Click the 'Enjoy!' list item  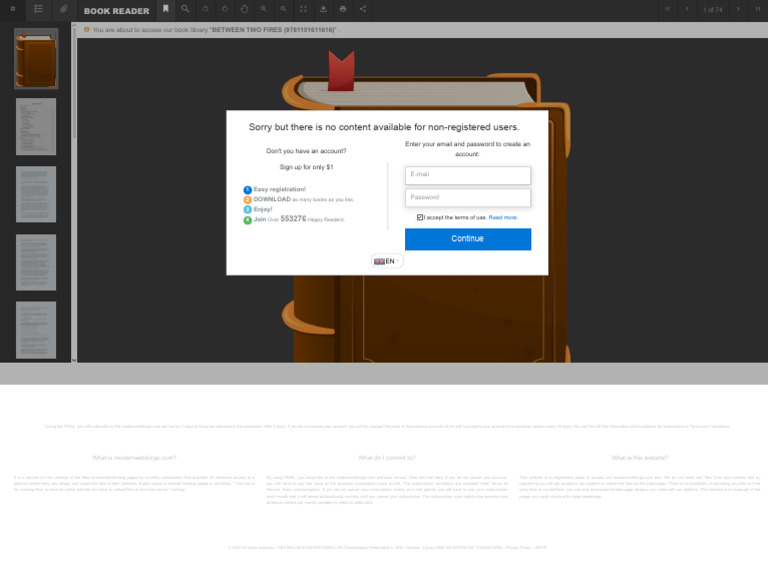point(263,209)
